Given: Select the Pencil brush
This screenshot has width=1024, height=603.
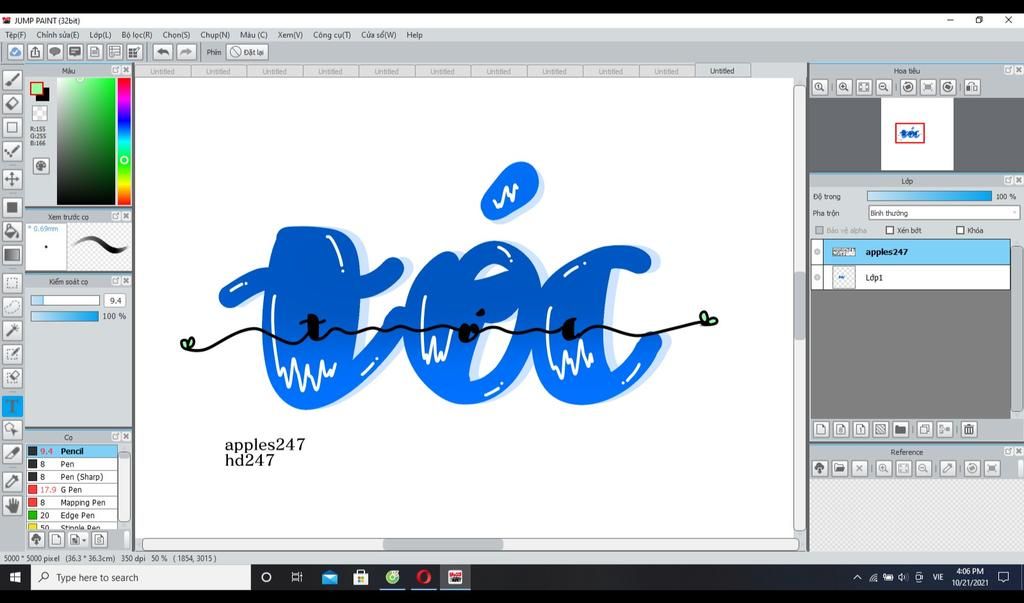Looking at the screenshot, I should coord(72,451).
